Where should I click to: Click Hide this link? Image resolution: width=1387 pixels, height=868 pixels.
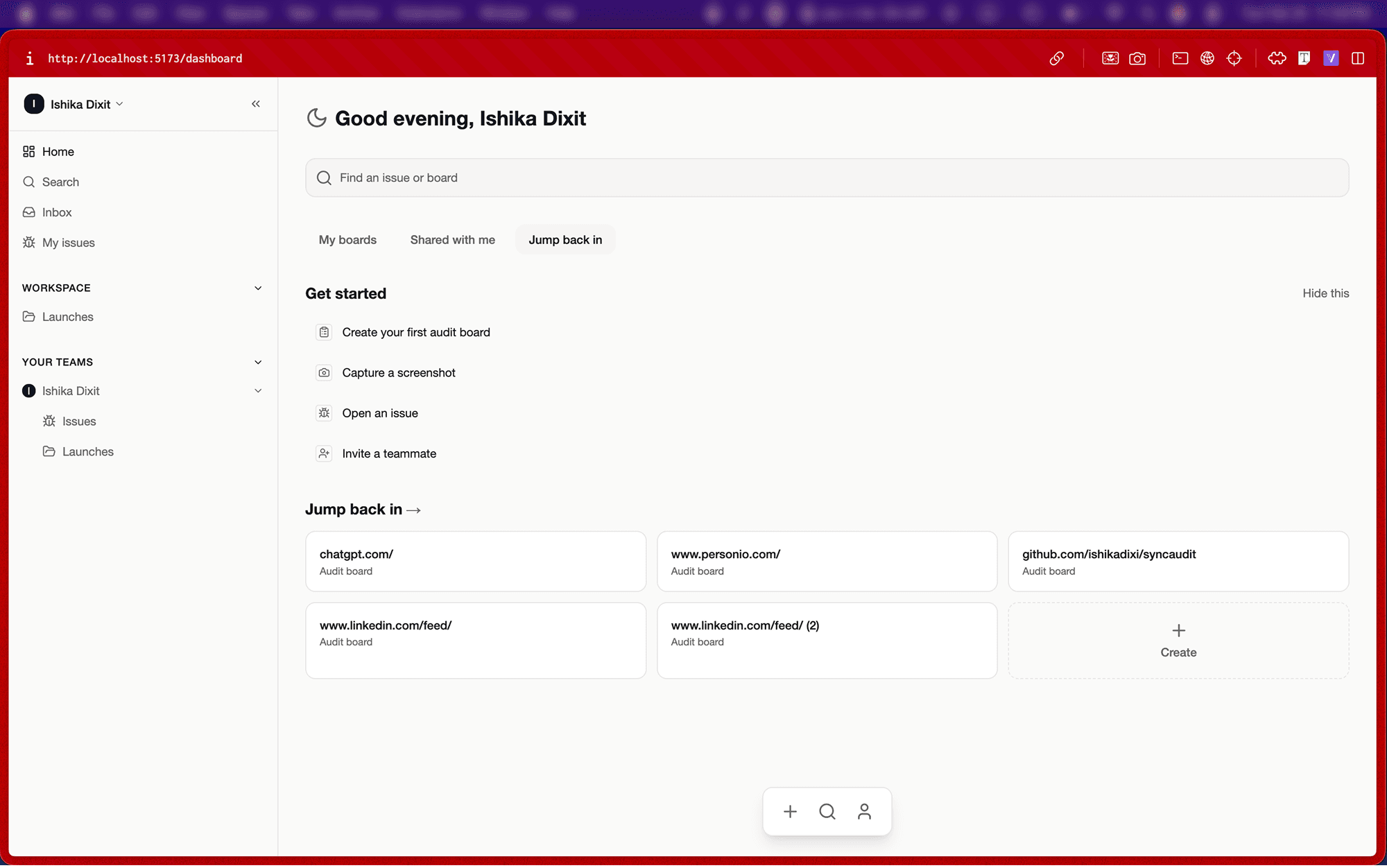(1325, 293)
